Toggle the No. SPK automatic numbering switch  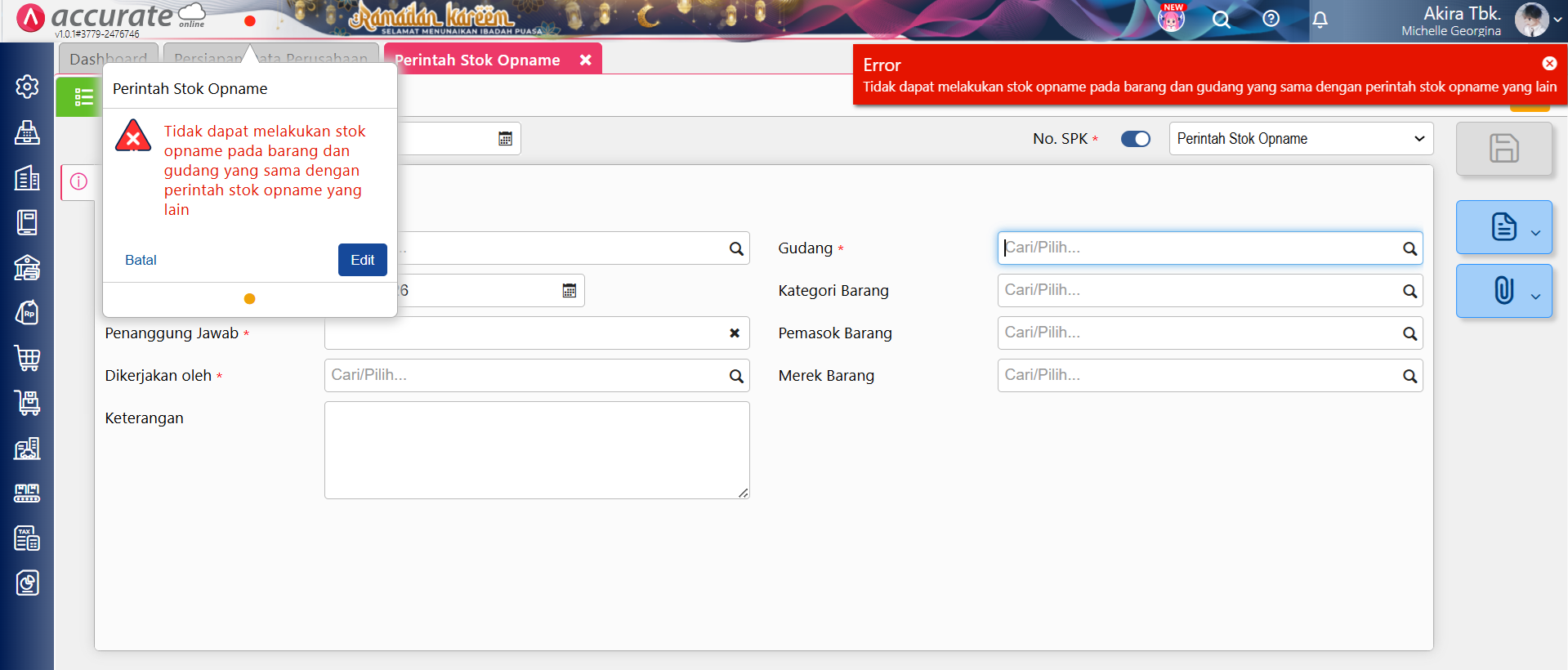(x=1135, y=139)
